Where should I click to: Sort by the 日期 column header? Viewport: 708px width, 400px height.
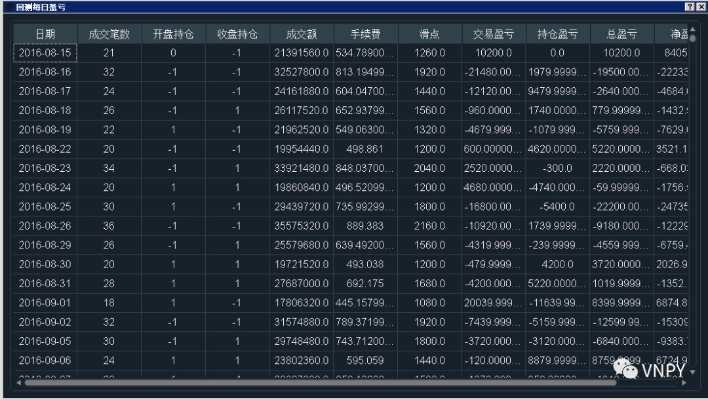click(x=45, y=34)
